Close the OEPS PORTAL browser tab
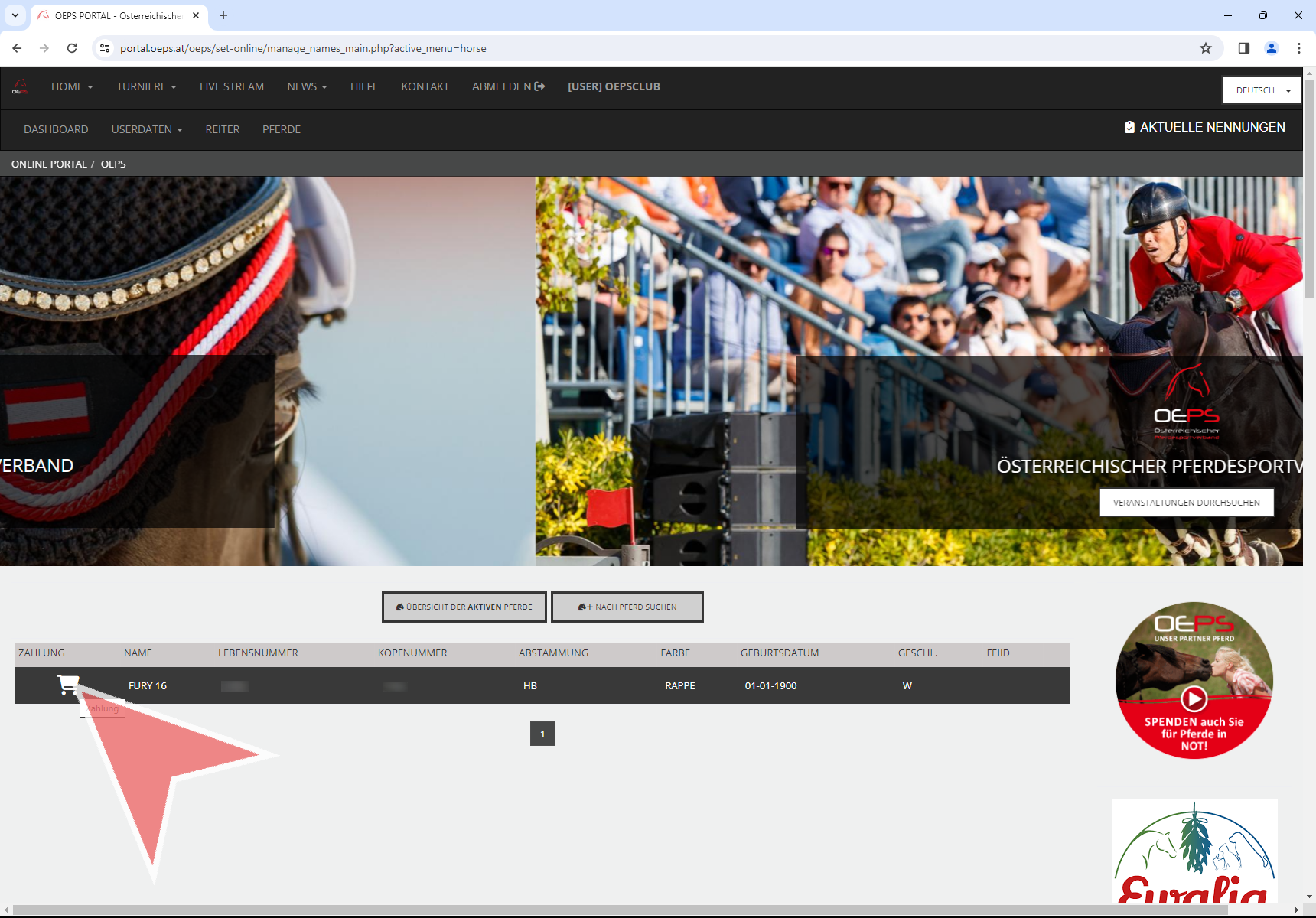 pyautogui.click(x=196, y=15)
